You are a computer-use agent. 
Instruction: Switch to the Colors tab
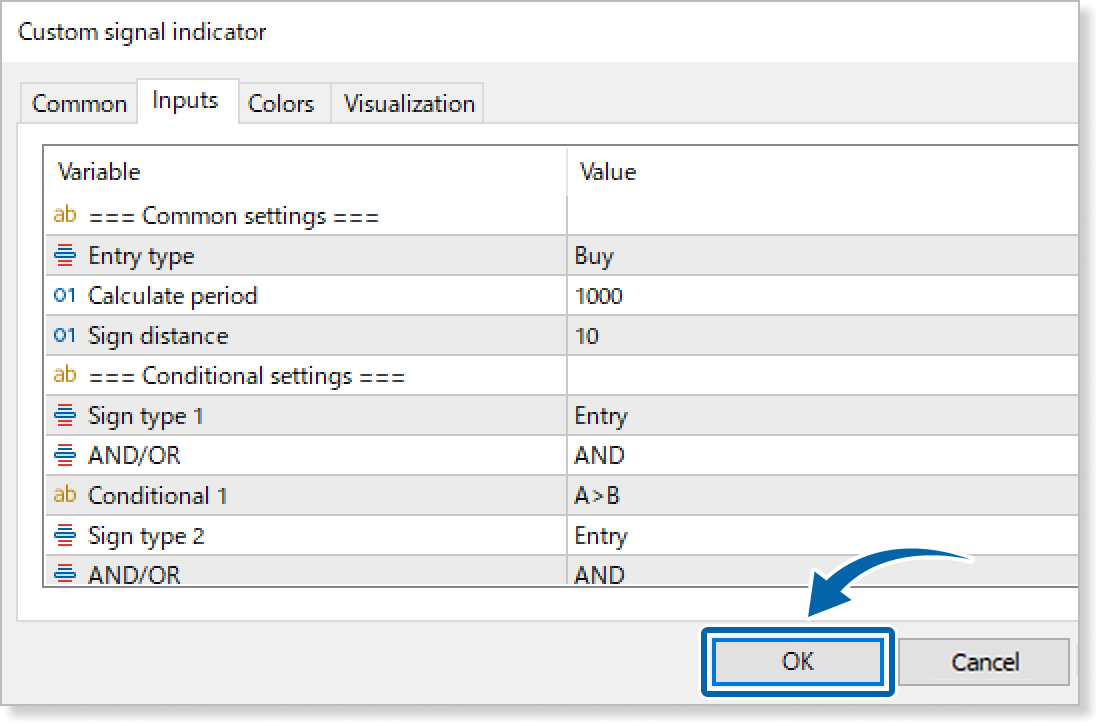click(x=283, y=102)
